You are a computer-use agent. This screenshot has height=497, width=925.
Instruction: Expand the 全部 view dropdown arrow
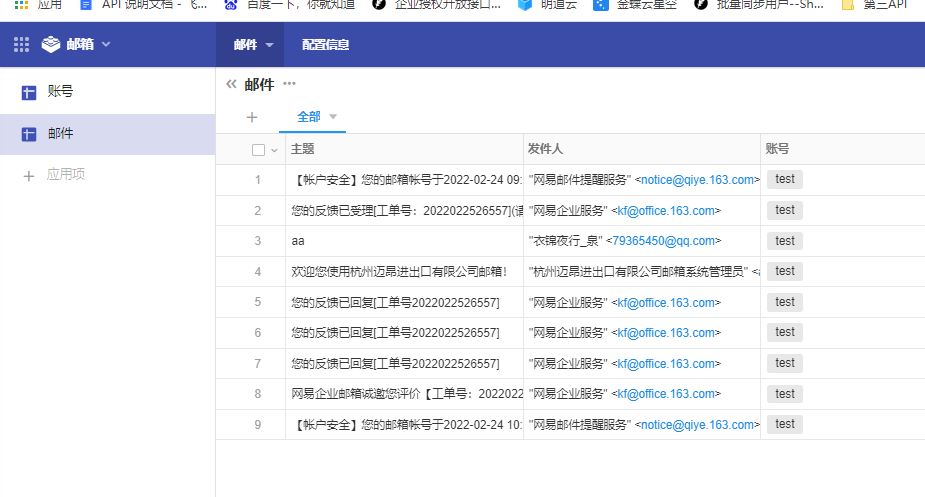tap(333, 117)
